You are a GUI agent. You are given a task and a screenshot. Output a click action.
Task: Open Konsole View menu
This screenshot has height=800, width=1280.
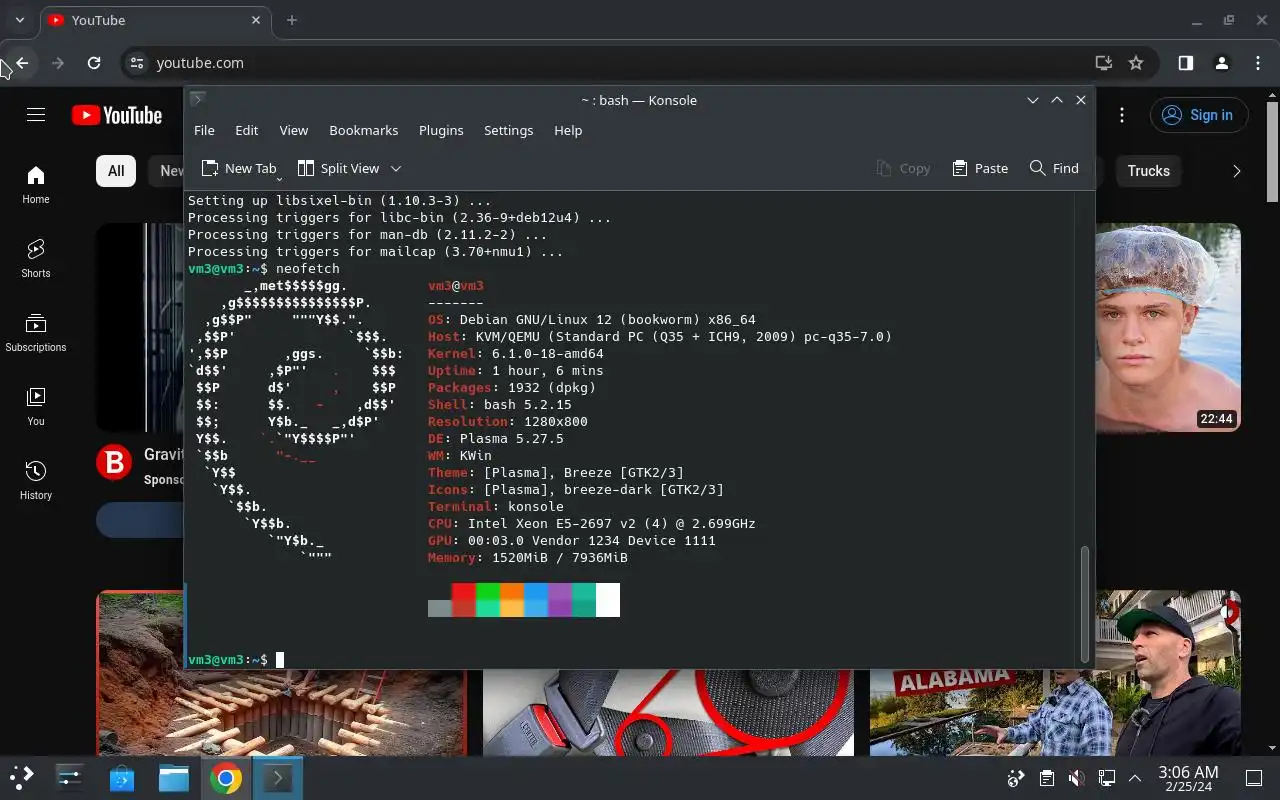tap(293, 130)
